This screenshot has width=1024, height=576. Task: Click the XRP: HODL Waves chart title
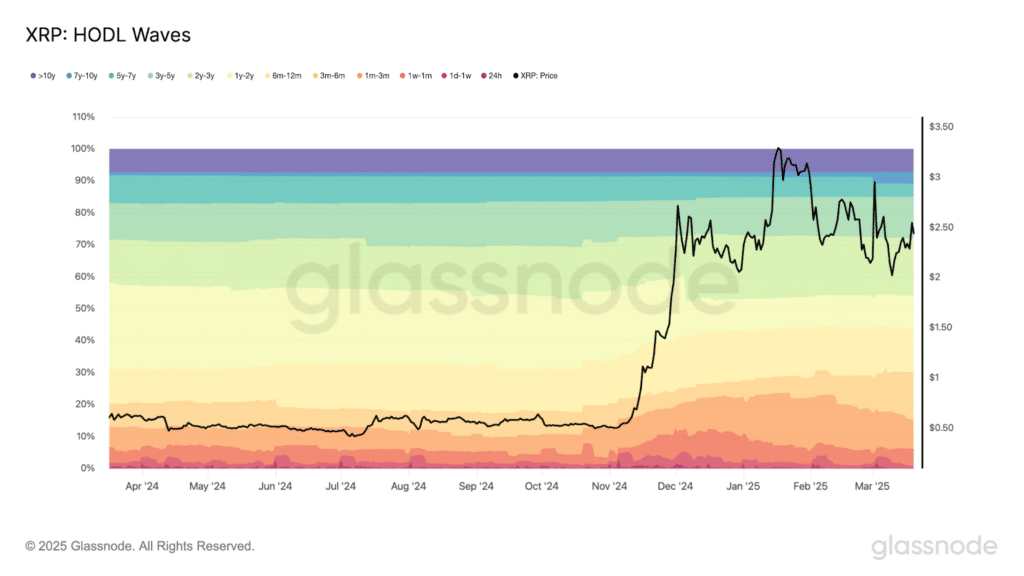[108, 35]
